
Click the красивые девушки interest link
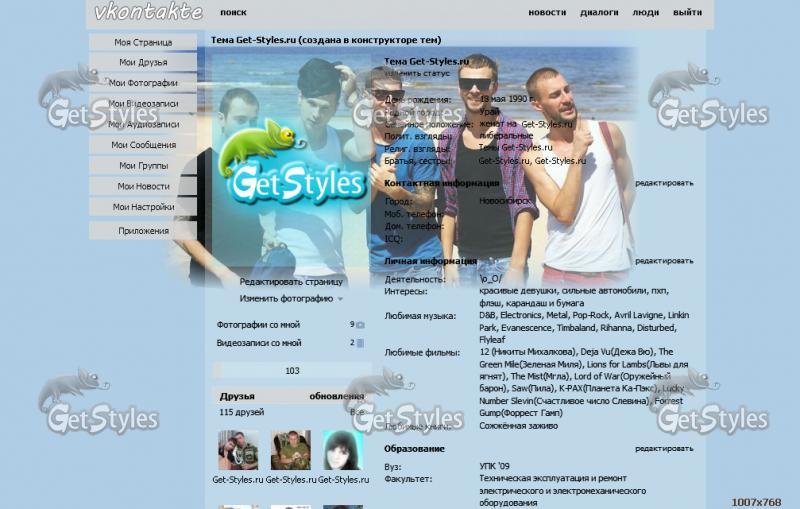pyautogui.click(x=518, y=291)
